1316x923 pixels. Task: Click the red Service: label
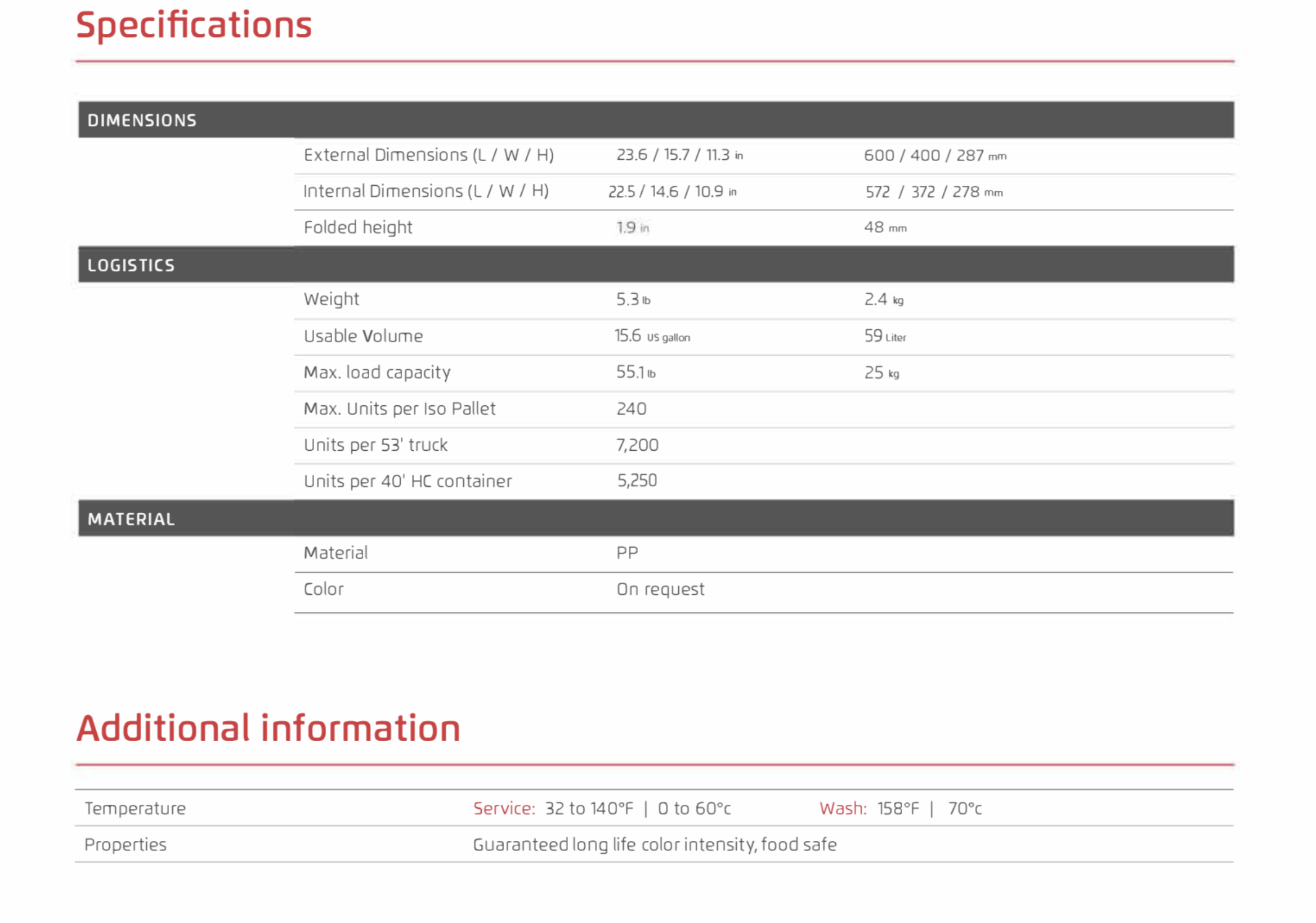(x=503, y=808)
